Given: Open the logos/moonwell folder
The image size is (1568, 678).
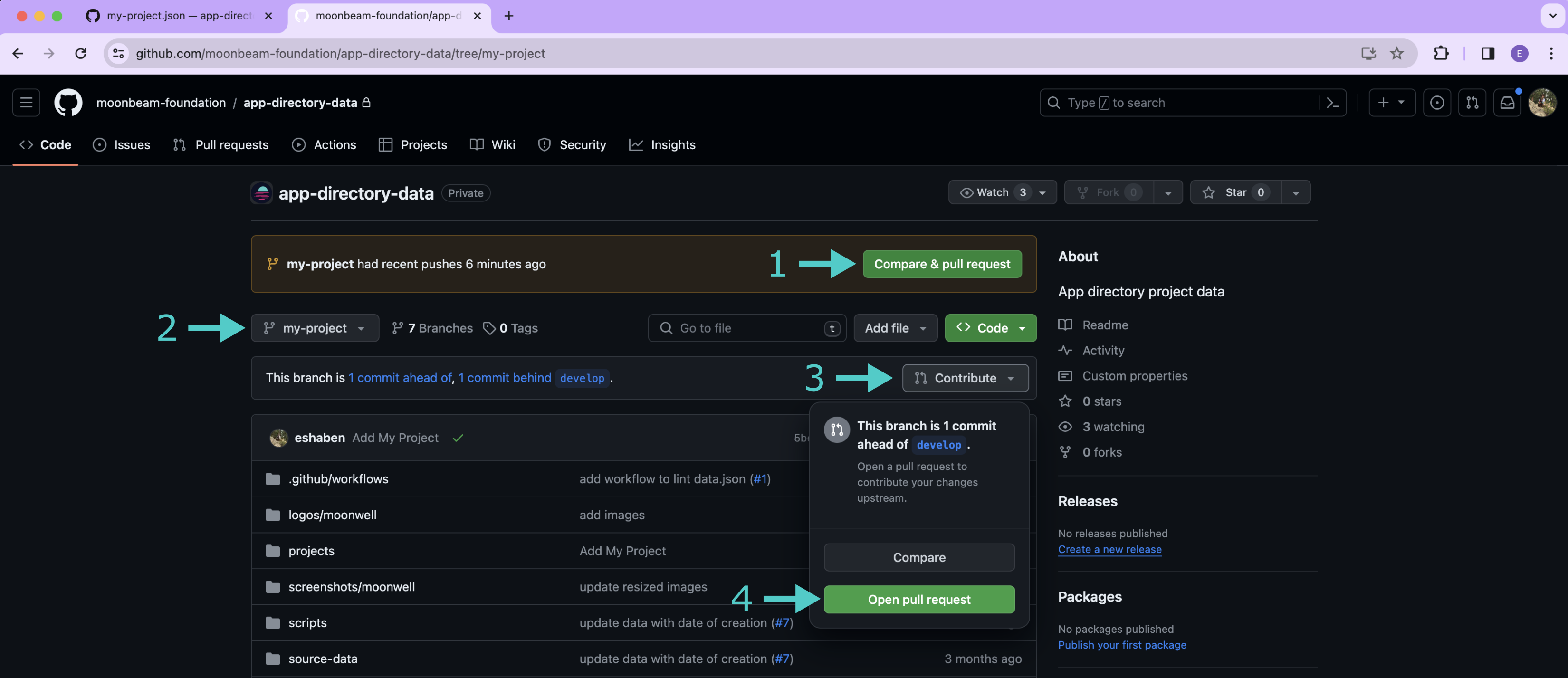Looking at the screenshot, I should point(332,515).
